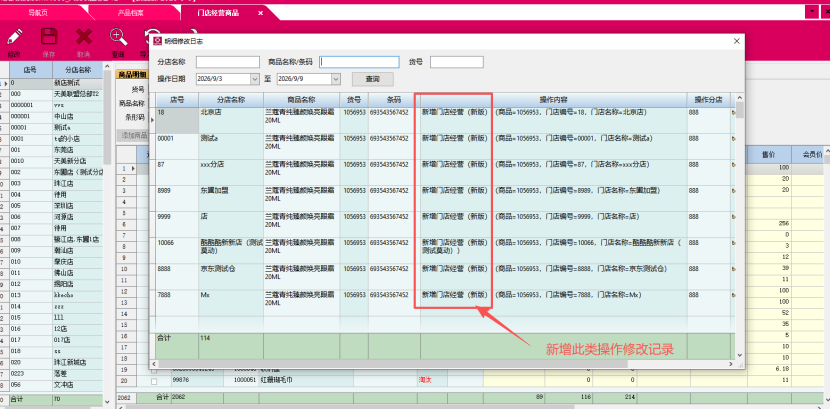Screen dimensions: 830x409
Task: Click the 分店名称 input field in the dialog
Action: [228, 62]
